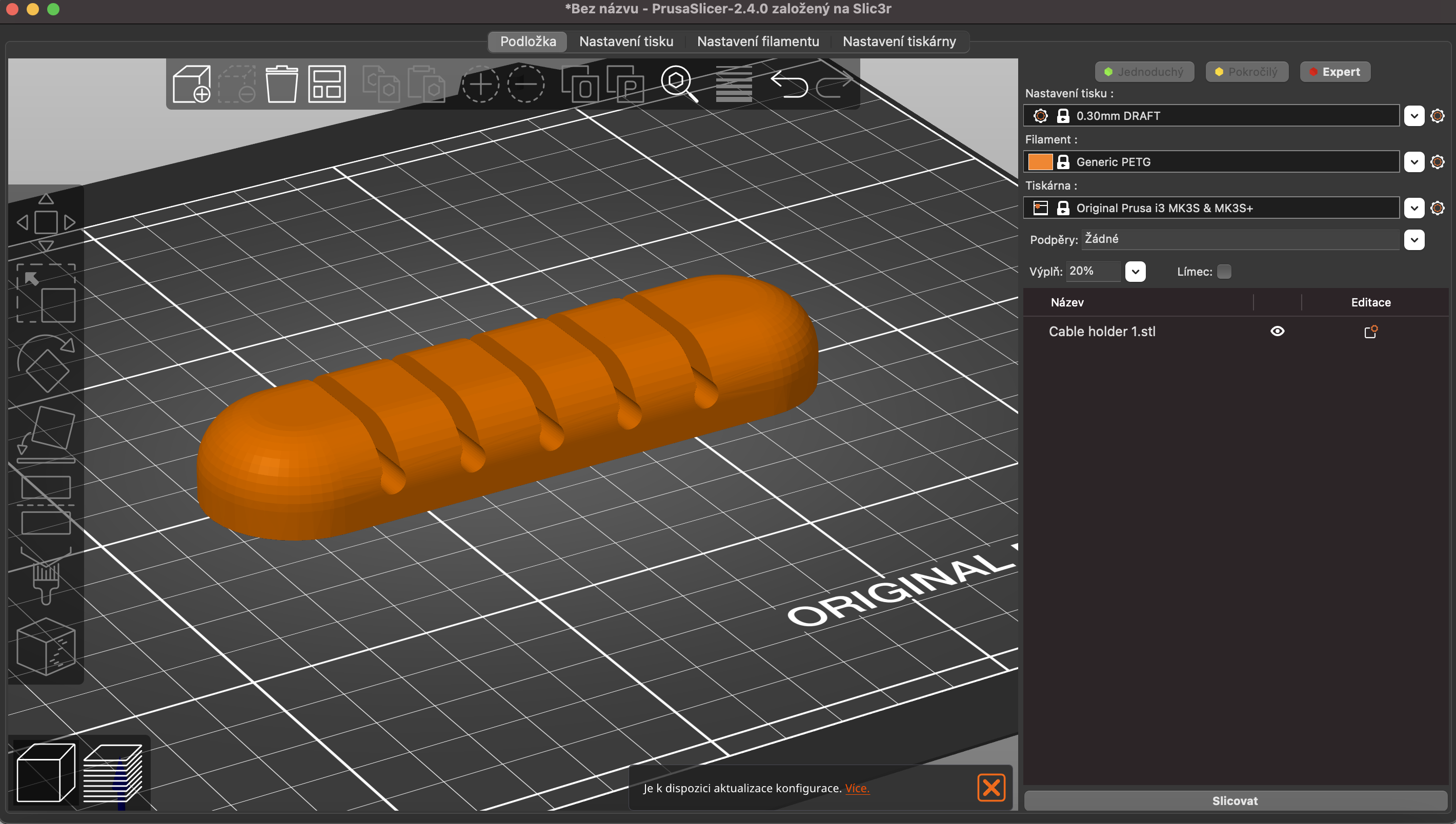This screenshot has height=824, width=1456.
Task: Click the Delete selected object icon
Action: [237, 85]
